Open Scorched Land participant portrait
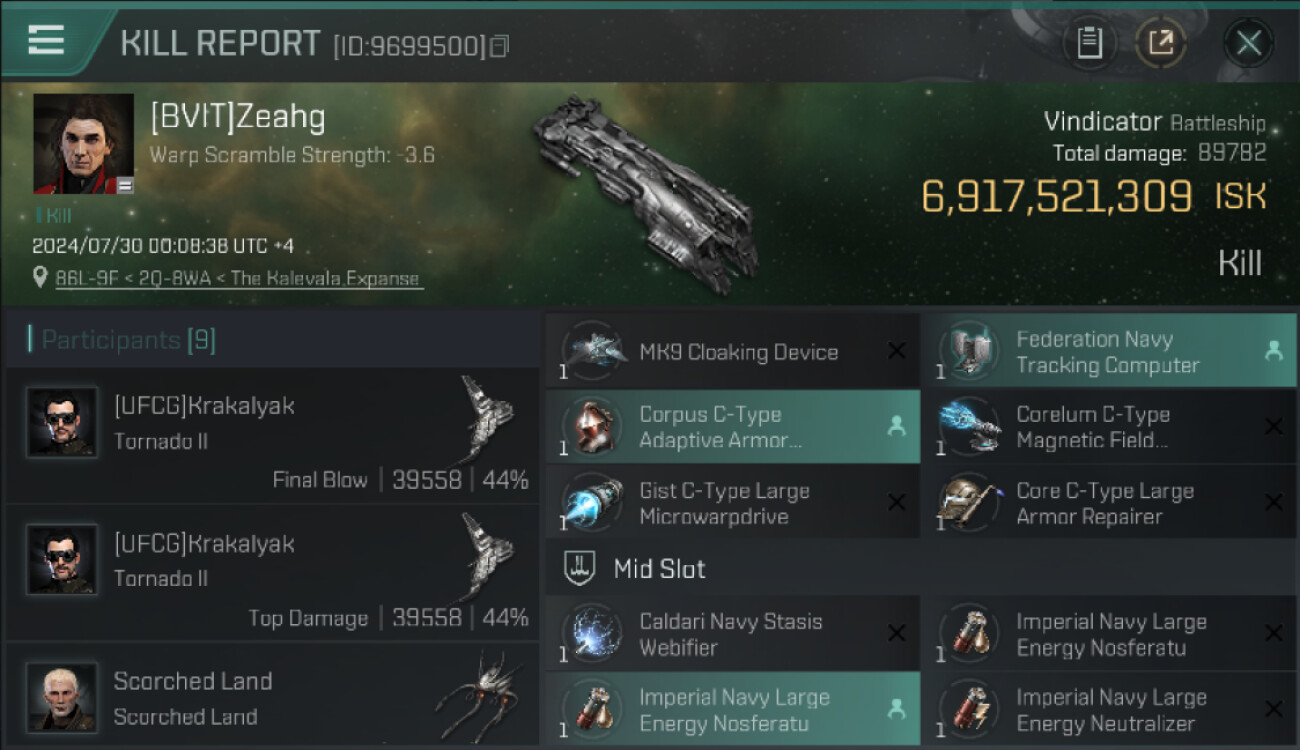The image size is (1300, 750). pos(62,697)
